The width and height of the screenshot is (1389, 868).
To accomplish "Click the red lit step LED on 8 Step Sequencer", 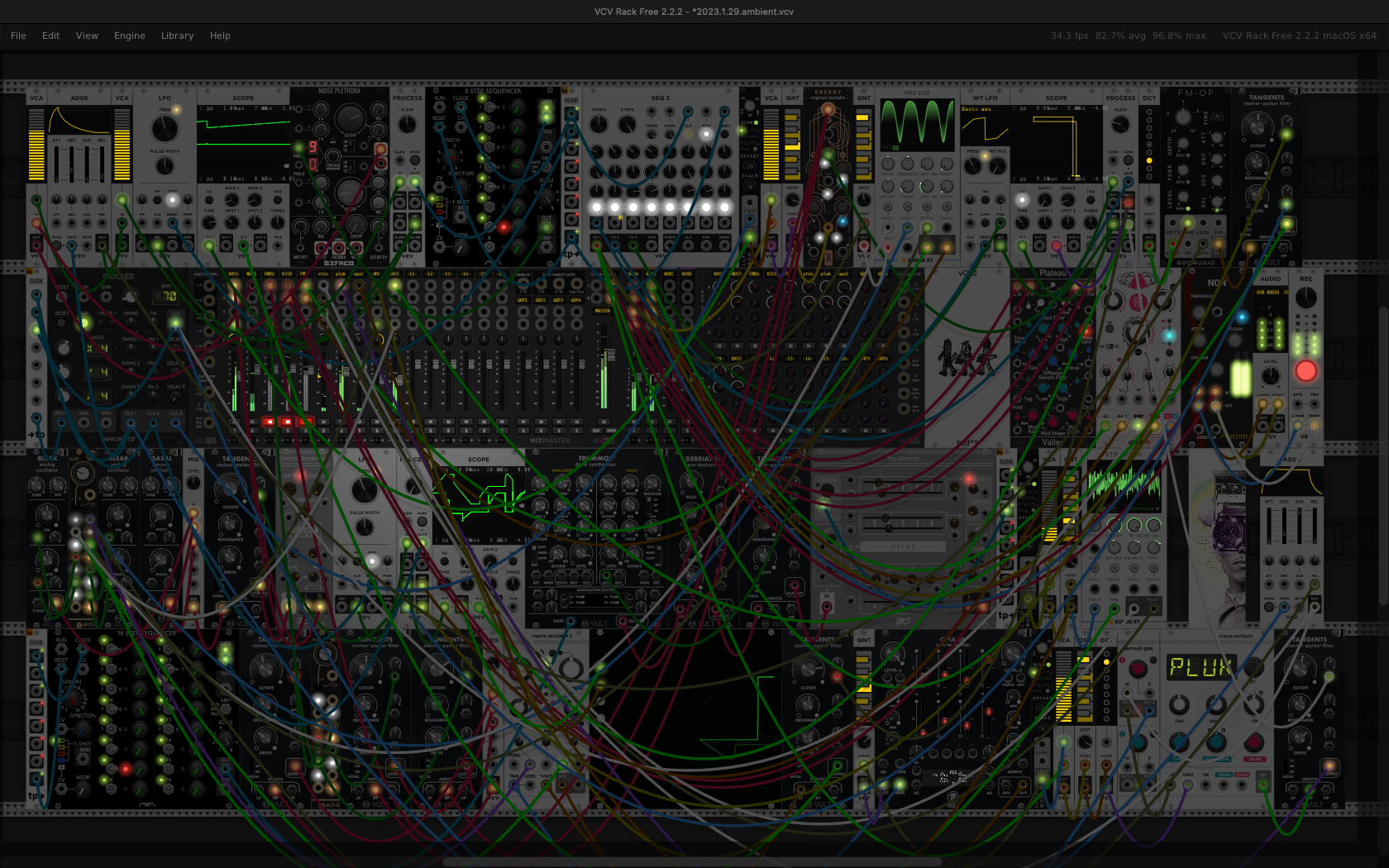I will point(504,226).
